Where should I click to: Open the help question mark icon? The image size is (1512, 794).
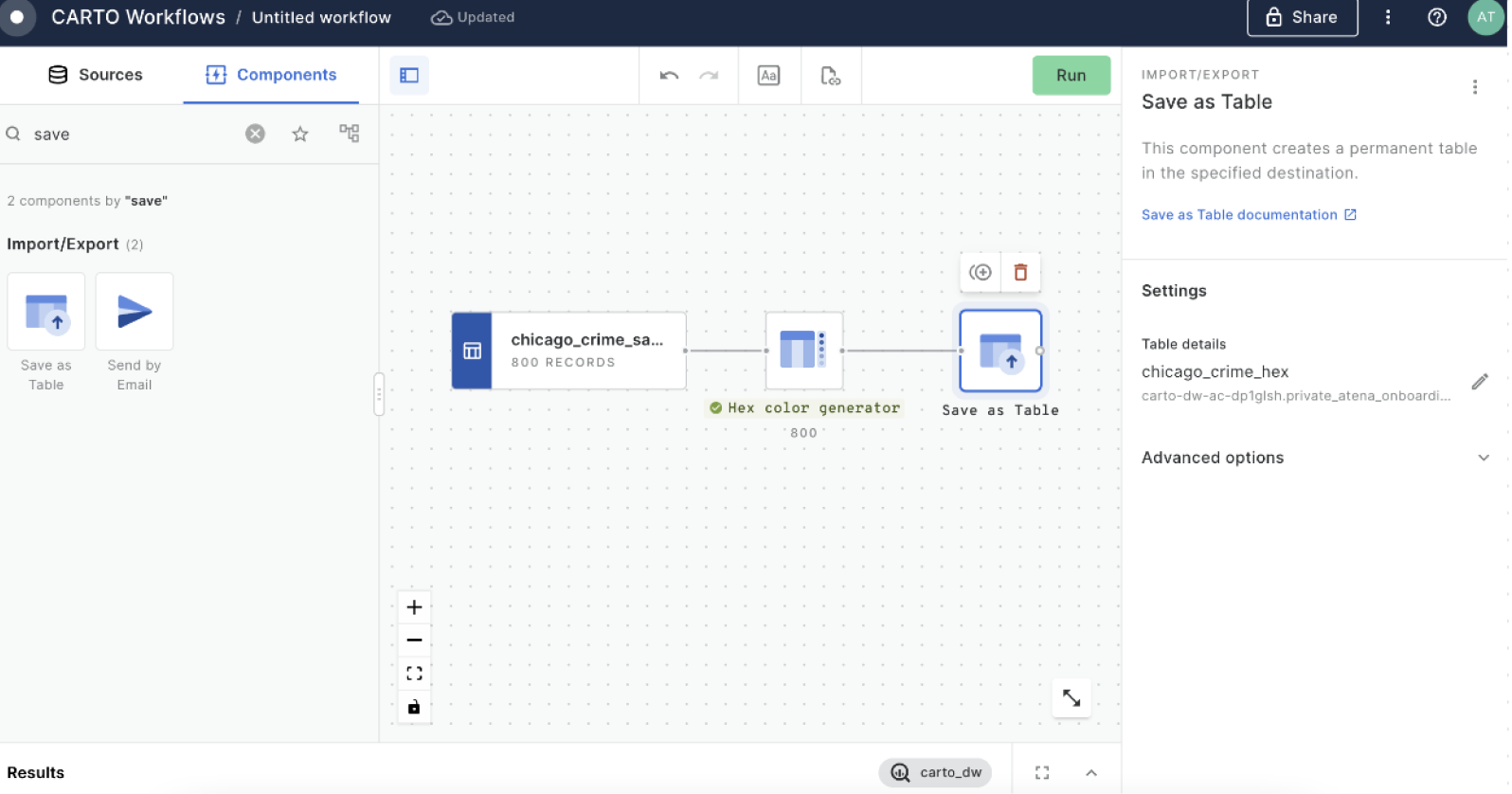(1437, 17)
